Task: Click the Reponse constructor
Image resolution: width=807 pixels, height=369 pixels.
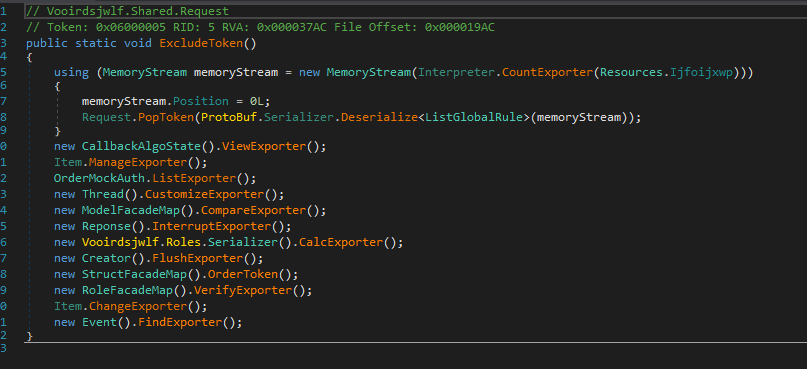Action: click(x=106, y=226)
